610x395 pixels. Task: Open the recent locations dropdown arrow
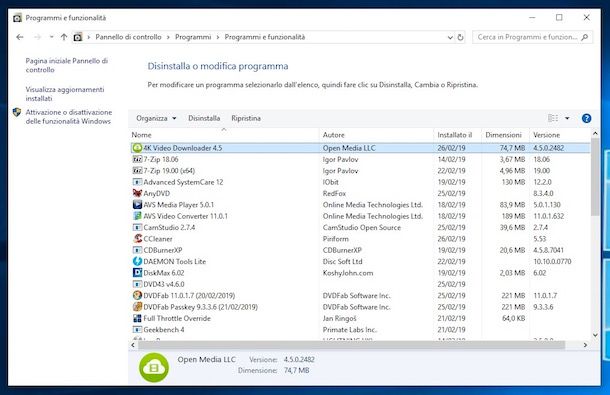(x=51, y=37)
